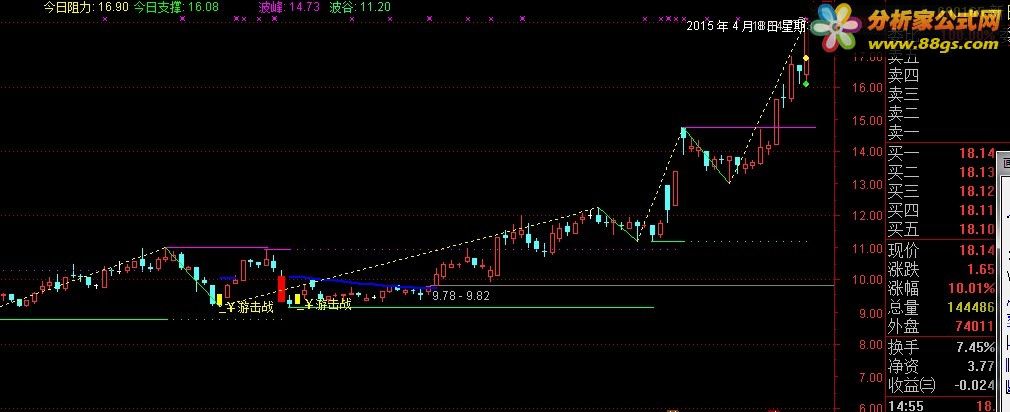The width and height of the screenshot is (1010, 412).
Task: Click the 买五 price value 18.10
Action: coord(977,229)
